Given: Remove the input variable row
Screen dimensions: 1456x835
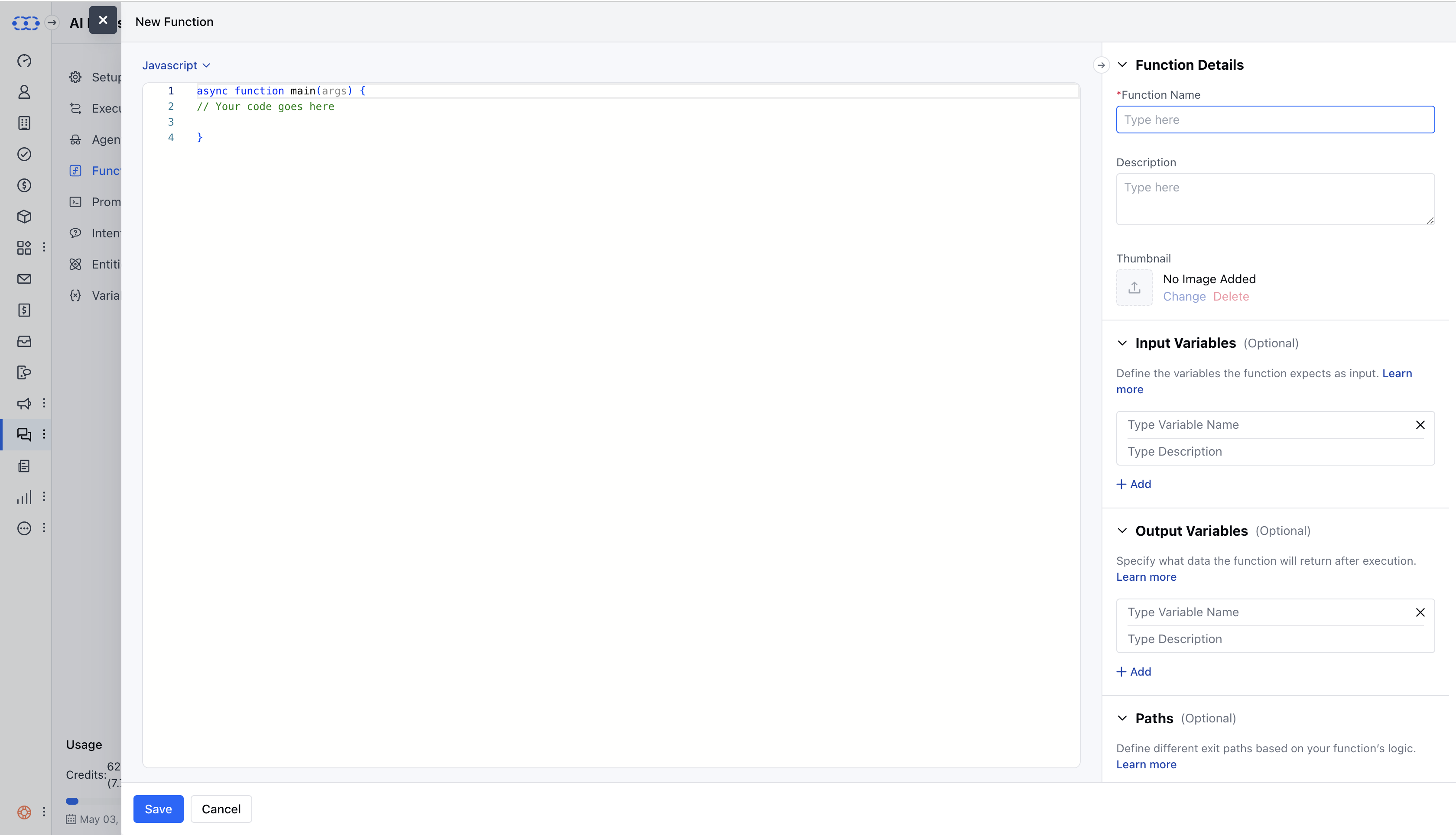Looking at the screenshot, I should coord(1420,425).
